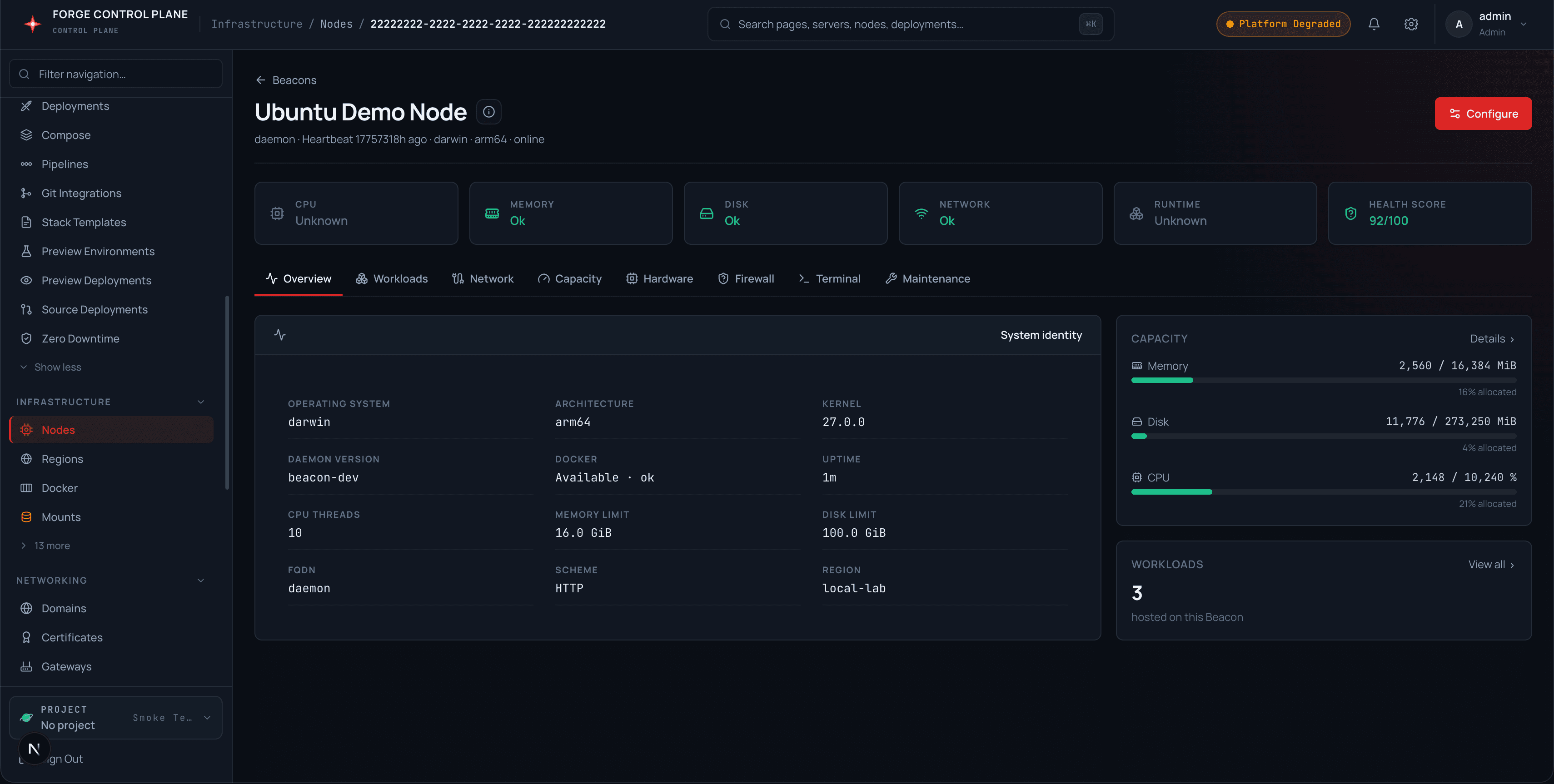Click the sidebar scrollbar
This screenshot has width=1554, height=784.
tap(227, 392)
